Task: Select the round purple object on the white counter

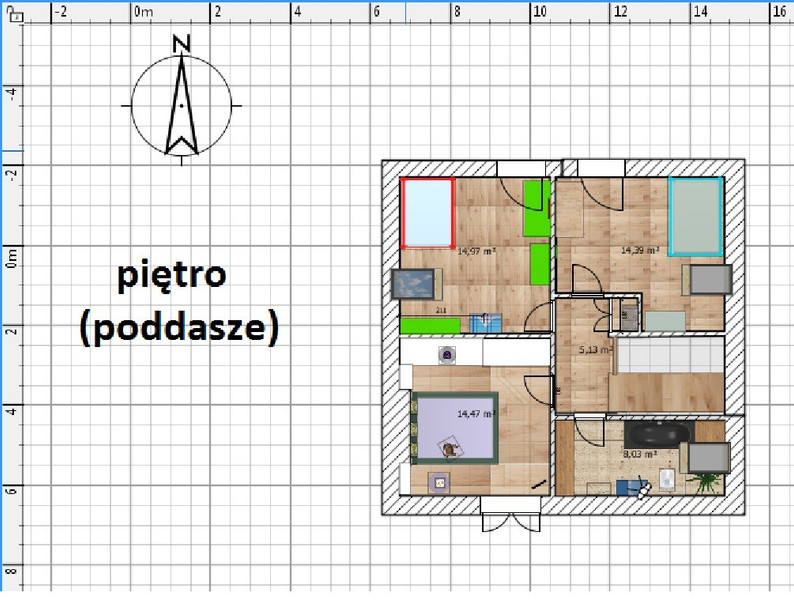Action: coord(445,353)
